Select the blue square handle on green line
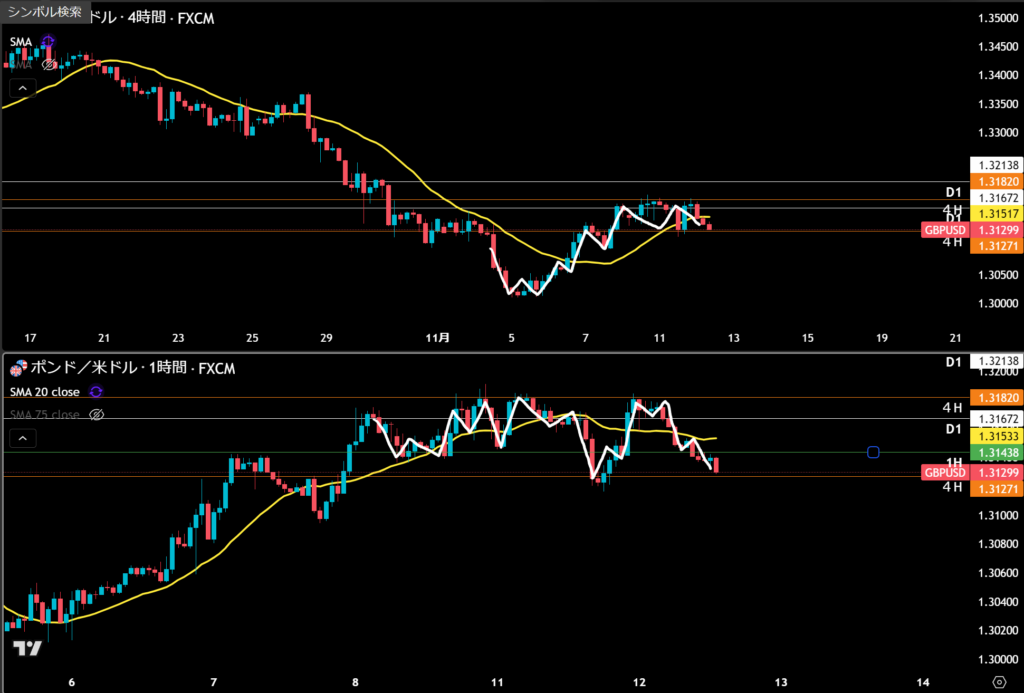The width and height of the screenshot is (1024, 693). (873, 452)
